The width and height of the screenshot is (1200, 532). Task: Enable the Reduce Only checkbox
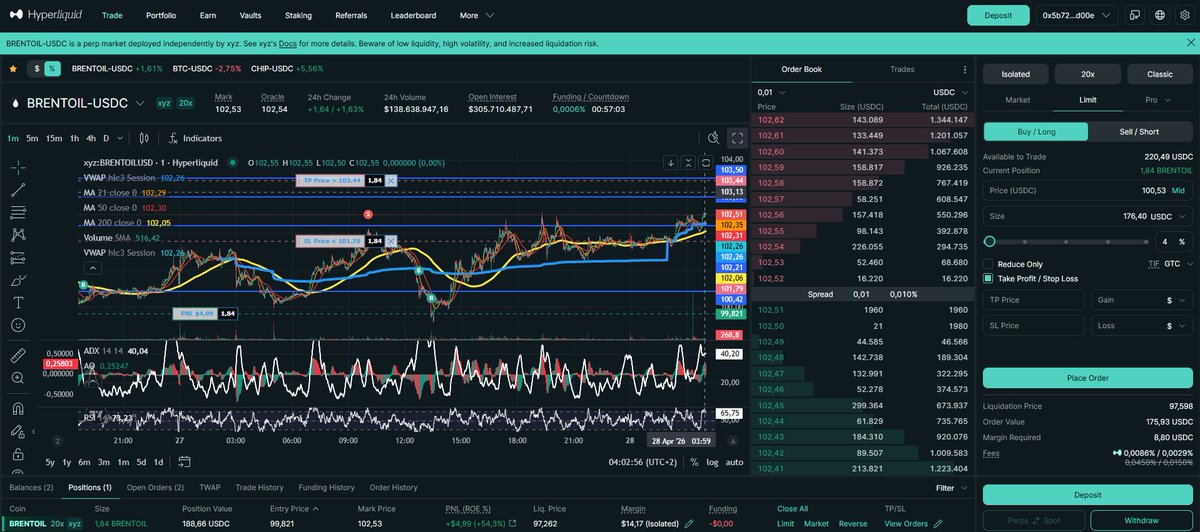click(x=989, y=263)
